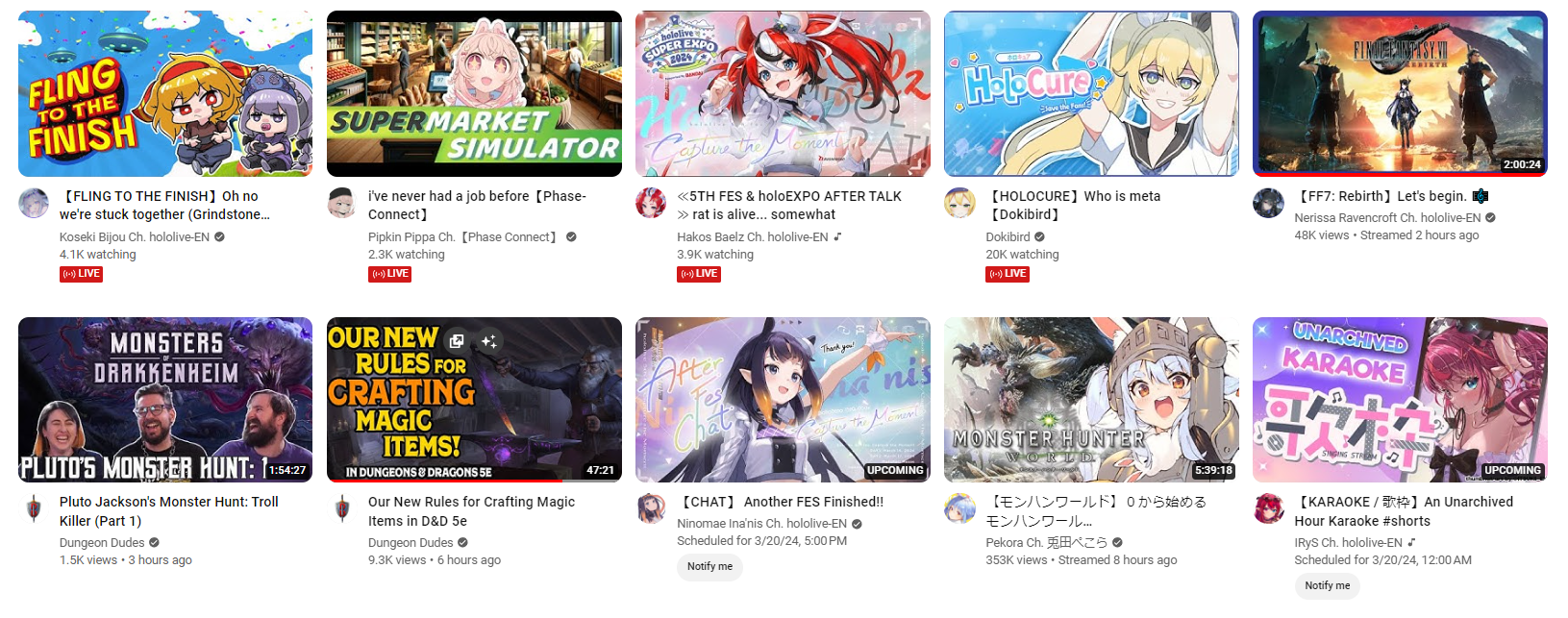The width and height of the screenshot is (1568, 618).
Task: Open the Supermarket Simulator thumbnail
Action: tap(474, 94)
